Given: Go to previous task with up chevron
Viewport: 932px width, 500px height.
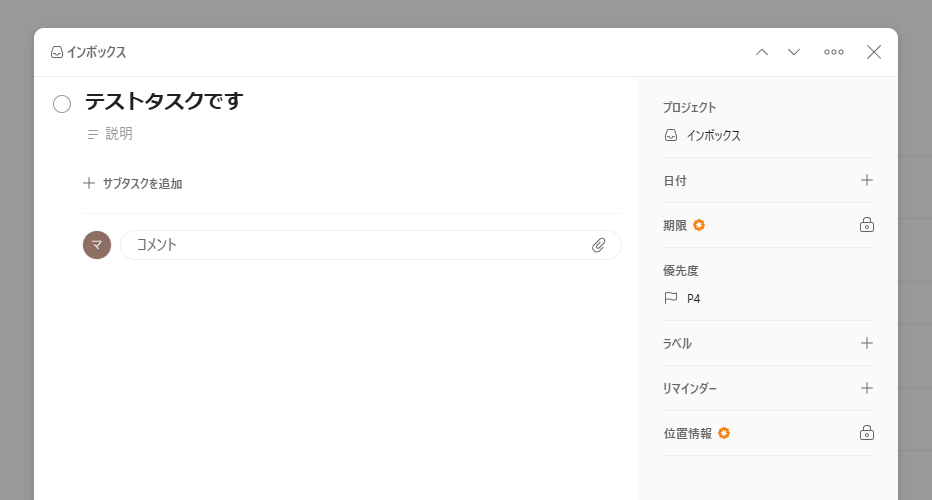Looking at the screenshot, I should 761,52.
